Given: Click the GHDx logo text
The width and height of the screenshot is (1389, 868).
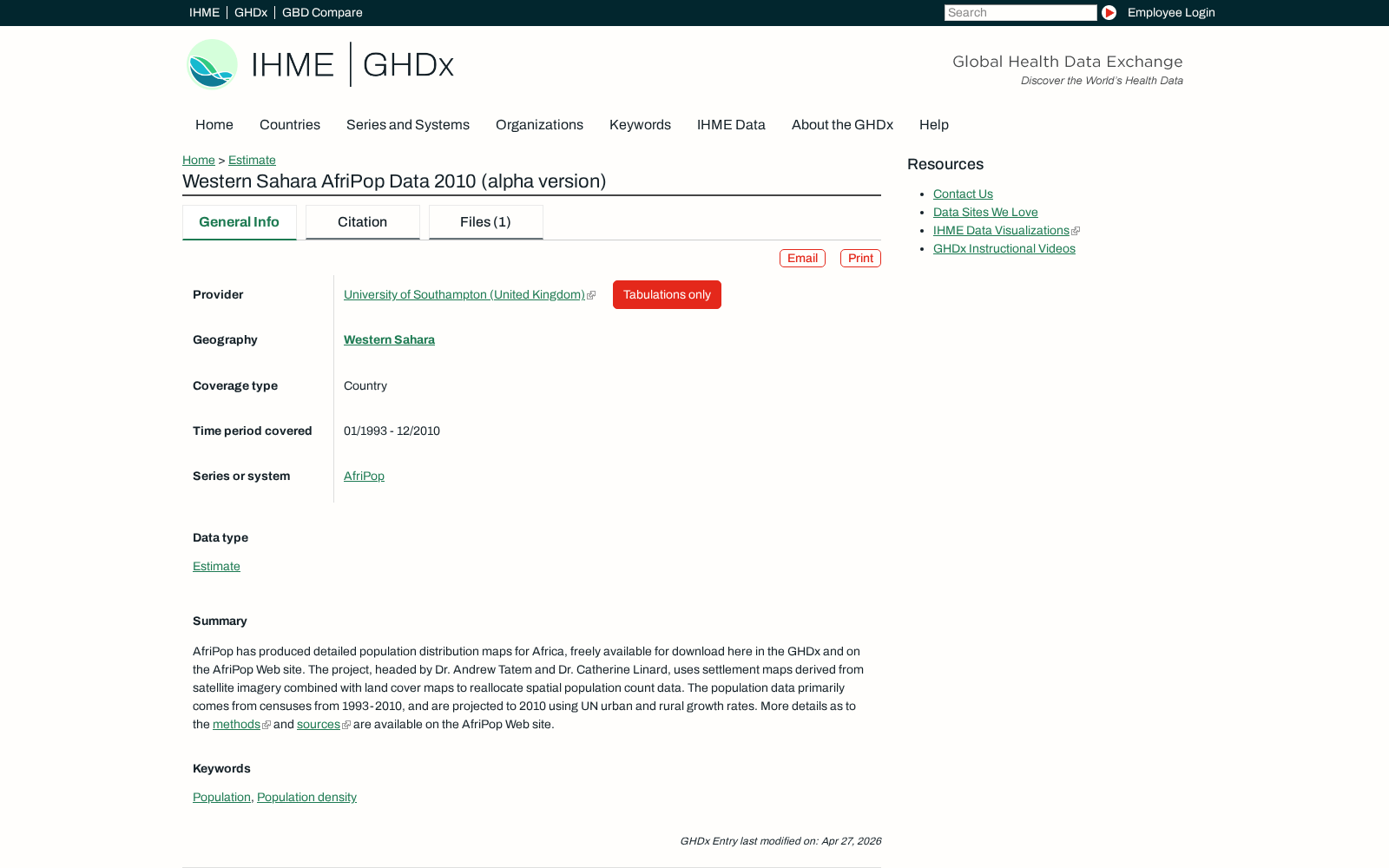Looking at the screenshot, I should click(408, 65).
